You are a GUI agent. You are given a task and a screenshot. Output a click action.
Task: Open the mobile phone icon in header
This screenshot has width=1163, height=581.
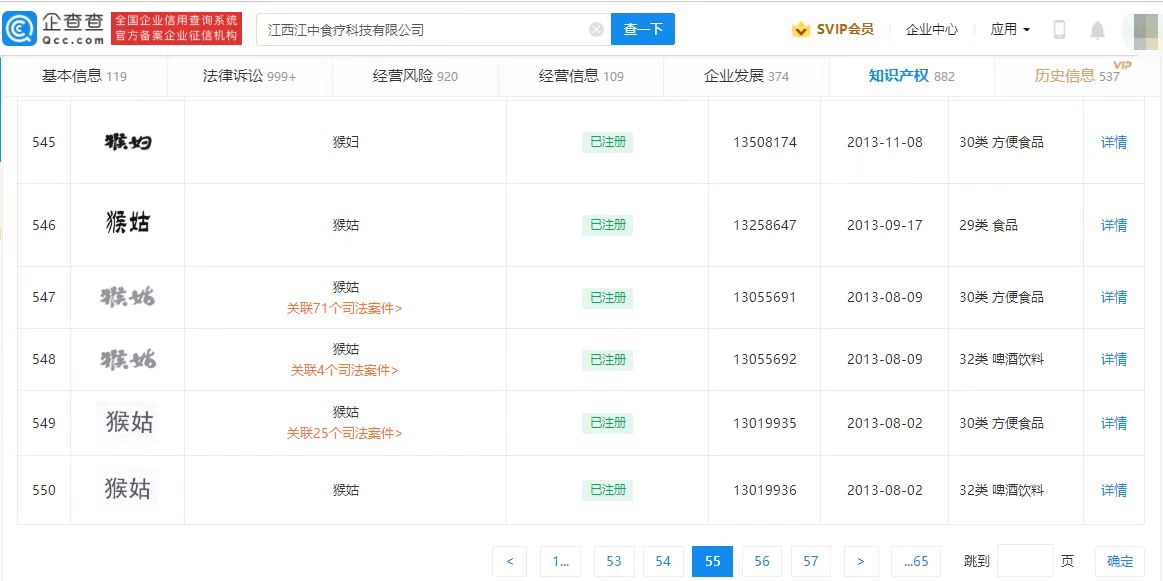[1059, 30]
